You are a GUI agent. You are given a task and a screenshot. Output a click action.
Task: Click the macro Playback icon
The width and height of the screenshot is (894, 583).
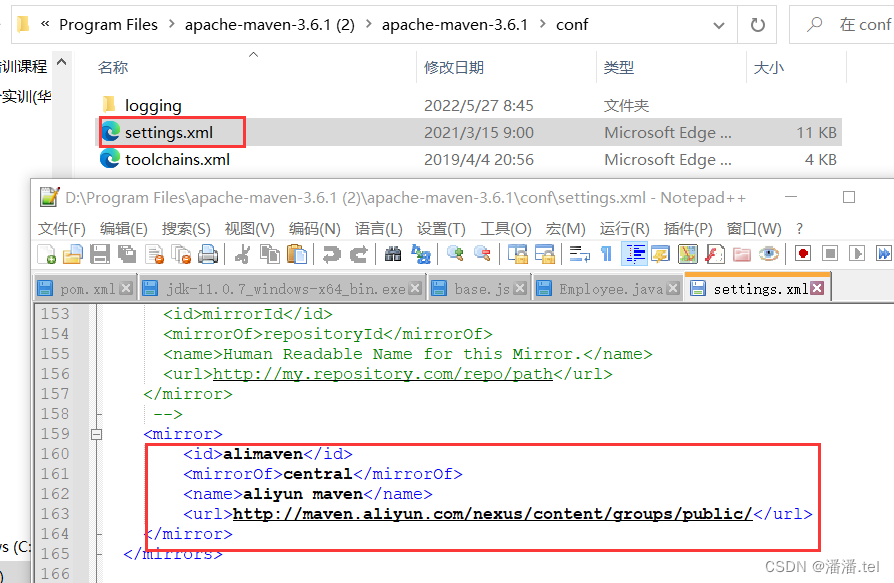click(856, 254)
